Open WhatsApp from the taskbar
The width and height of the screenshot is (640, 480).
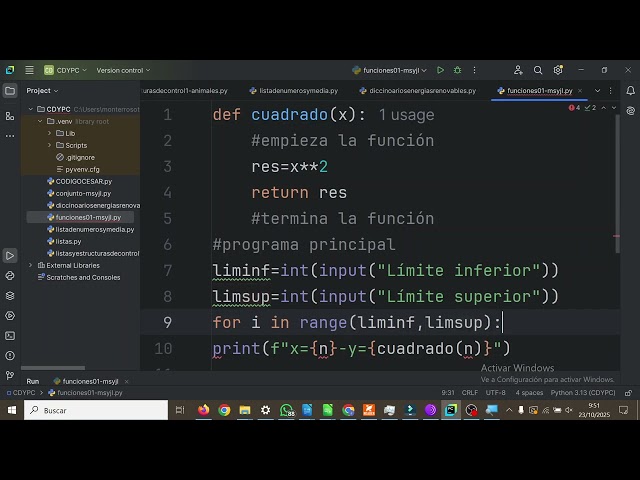[x=287, y=410]
